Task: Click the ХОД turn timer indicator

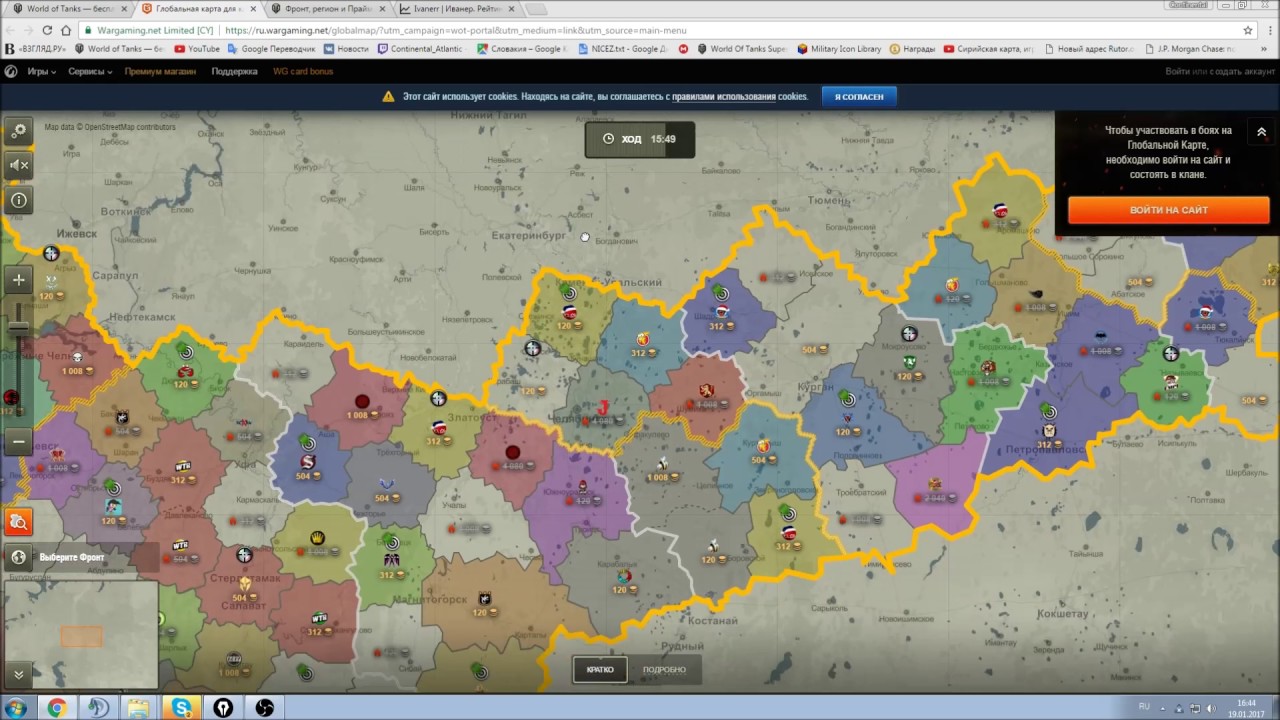Action: point(640,139)
